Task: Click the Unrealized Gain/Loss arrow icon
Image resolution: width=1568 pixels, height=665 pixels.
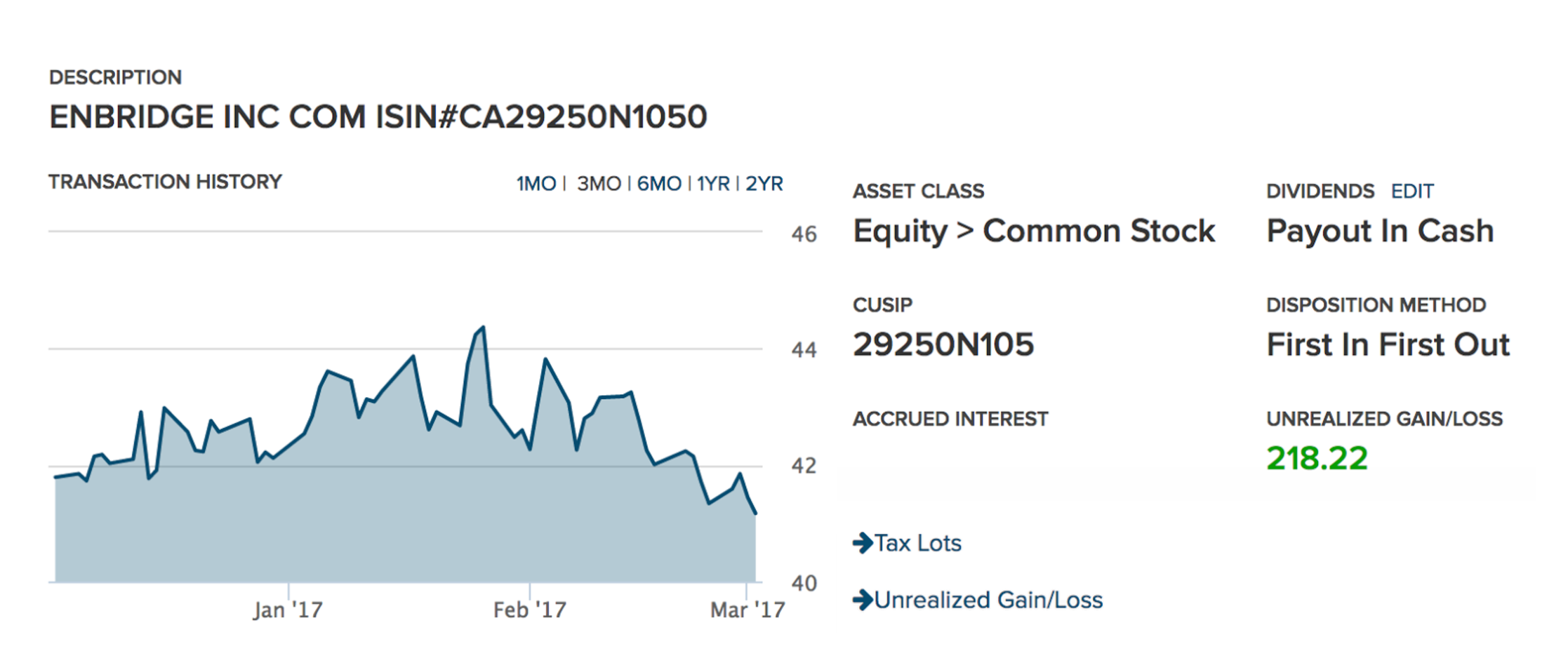Action: point(863,600)
